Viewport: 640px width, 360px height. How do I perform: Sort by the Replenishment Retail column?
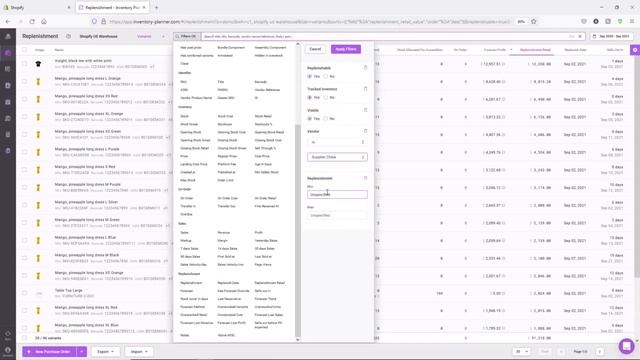535,50
